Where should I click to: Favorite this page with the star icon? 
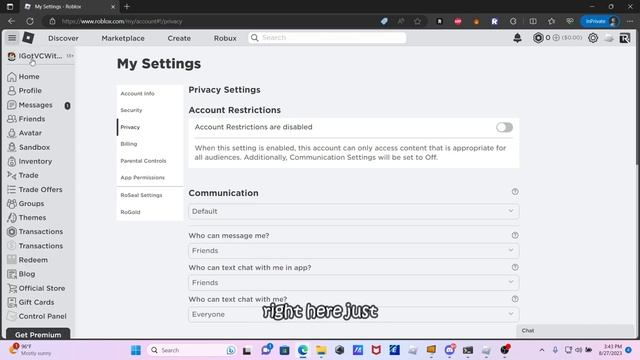point(417,21)
